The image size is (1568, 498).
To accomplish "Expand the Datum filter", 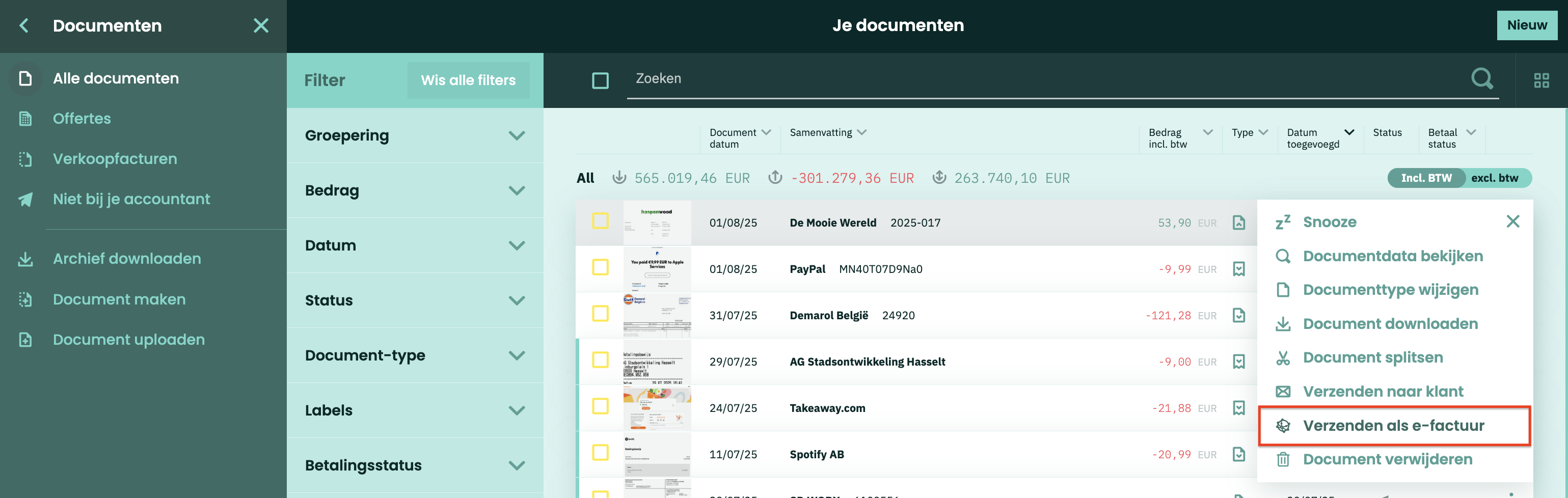I will coord(415,245).
